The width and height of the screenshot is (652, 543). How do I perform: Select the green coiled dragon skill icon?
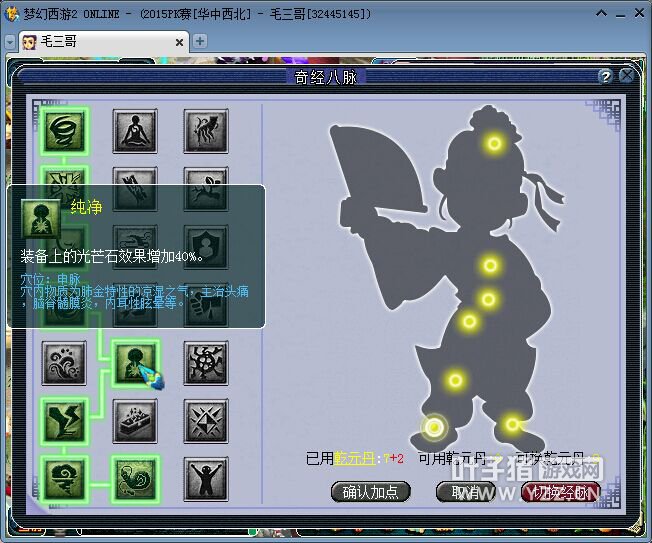coord(135,479)
